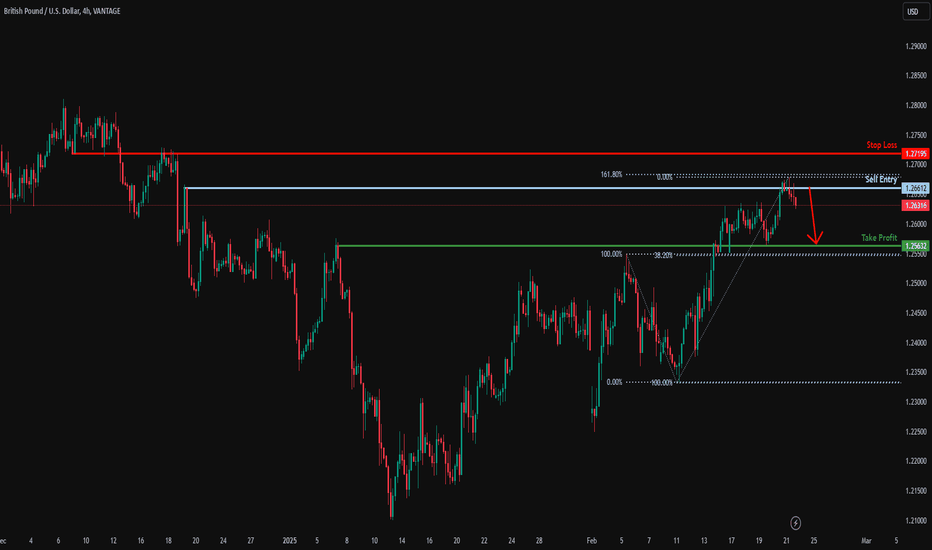
Task: Click the 'Take Profit' label
Action: pyautogui.click(x=879, y=238)
